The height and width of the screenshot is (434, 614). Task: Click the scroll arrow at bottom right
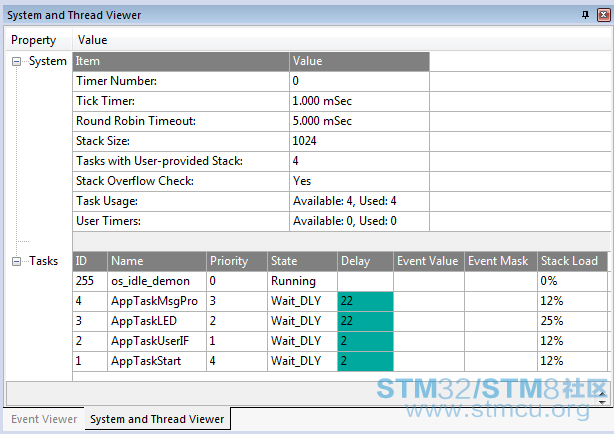(x=603, y=402)
